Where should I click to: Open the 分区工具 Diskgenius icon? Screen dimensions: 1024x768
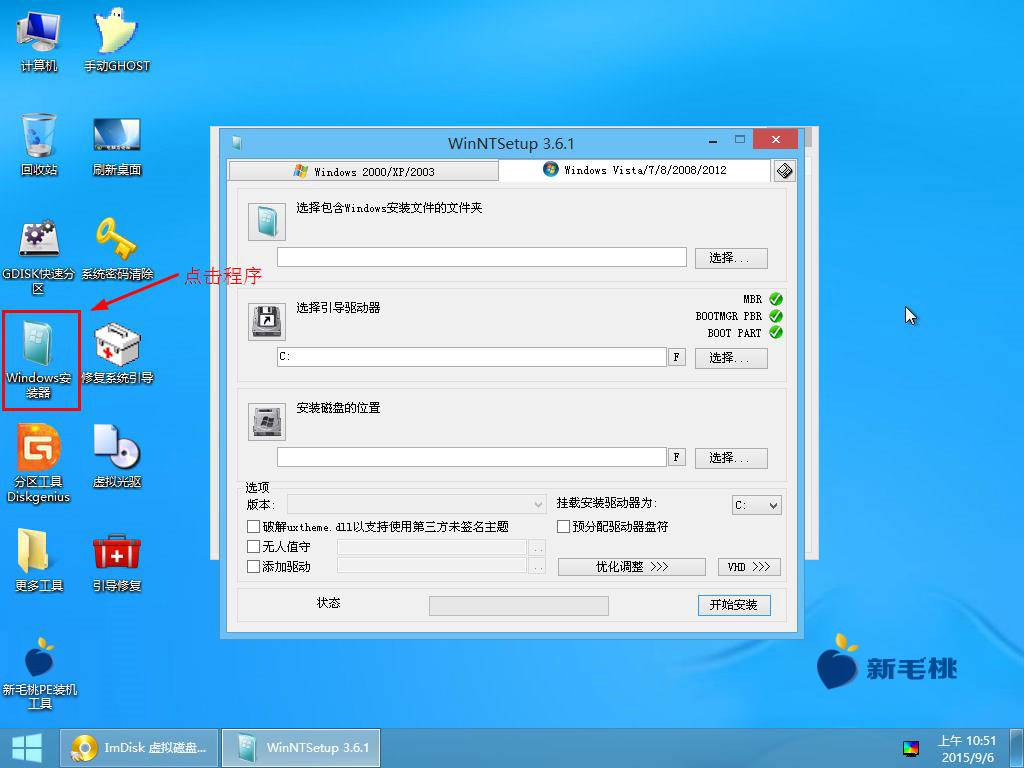tap(39, 463)
